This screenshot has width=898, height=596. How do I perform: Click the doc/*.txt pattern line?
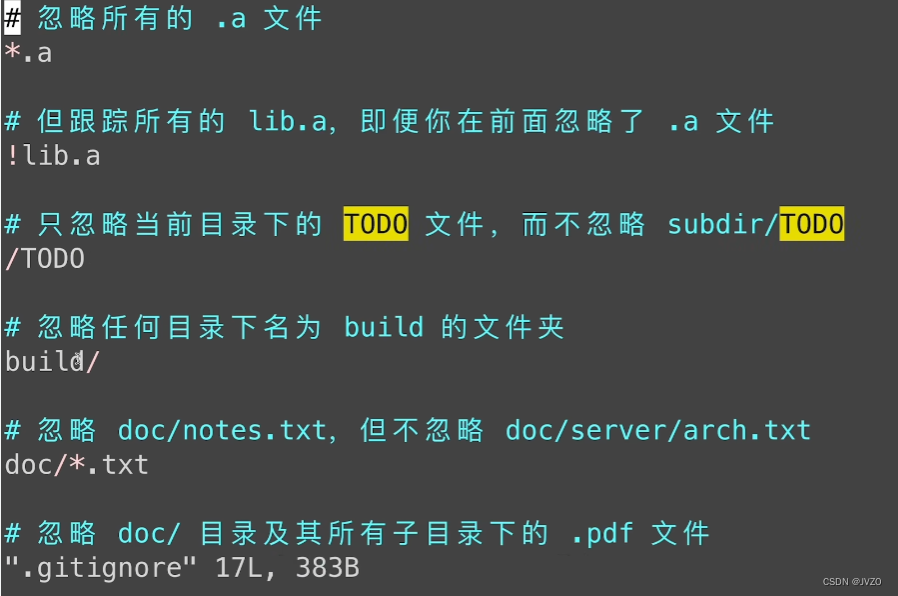click(x=77, y=464)
